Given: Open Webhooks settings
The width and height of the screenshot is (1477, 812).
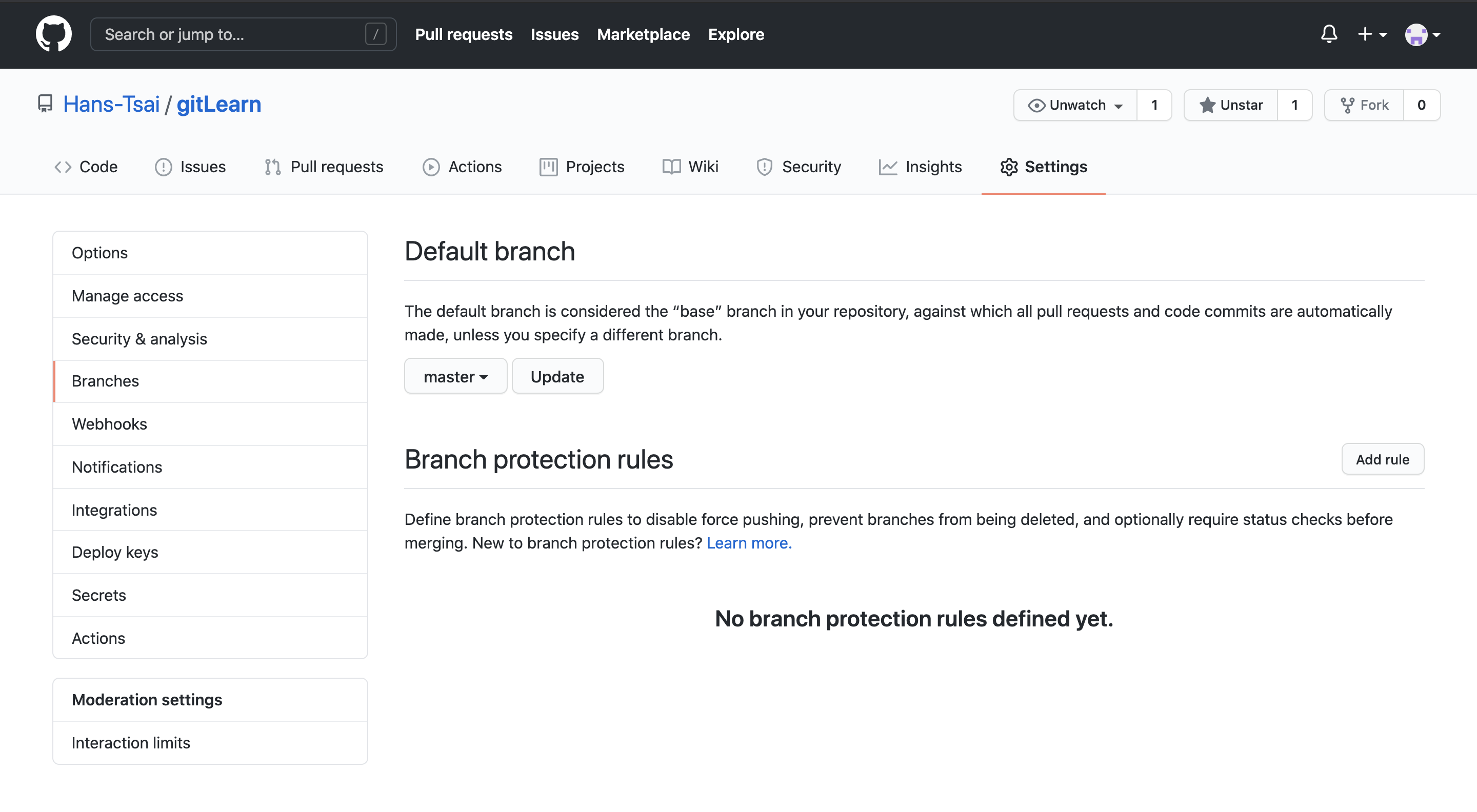Looking at the screenshot, I should click(210, 424).
